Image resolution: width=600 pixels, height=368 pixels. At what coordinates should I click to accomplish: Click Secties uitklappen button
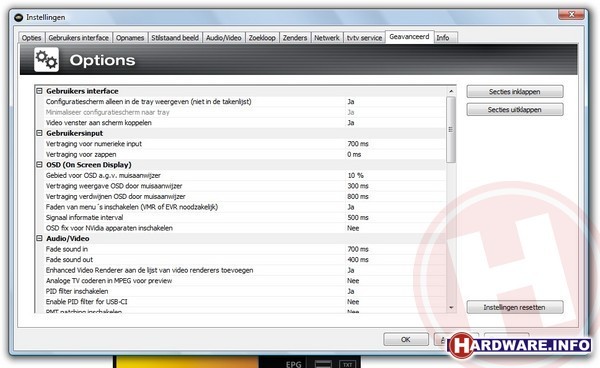click(515, 110)
